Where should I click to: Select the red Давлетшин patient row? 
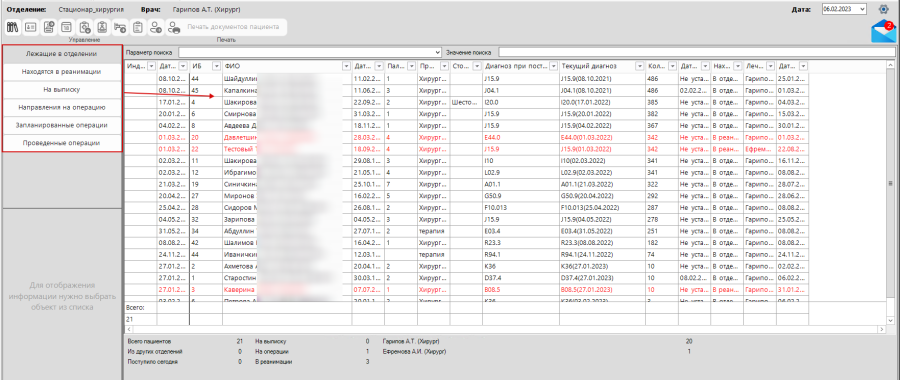point(466,137)
